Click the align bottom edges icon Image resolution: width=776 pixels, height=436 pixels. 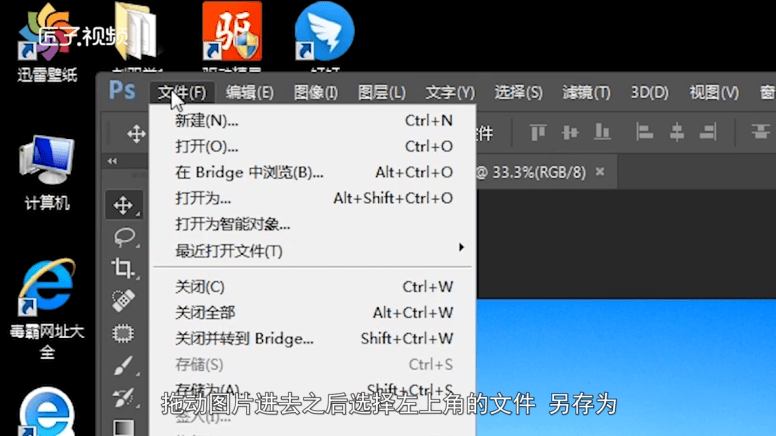tap(602, 133)
